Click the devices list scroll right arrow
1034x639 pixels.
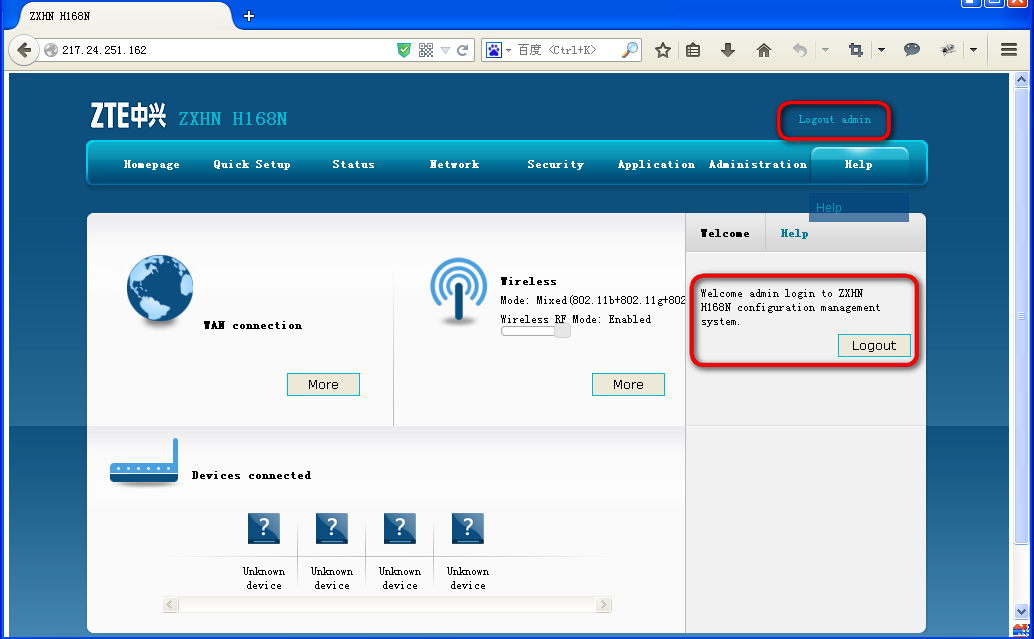tap(603, 605)
